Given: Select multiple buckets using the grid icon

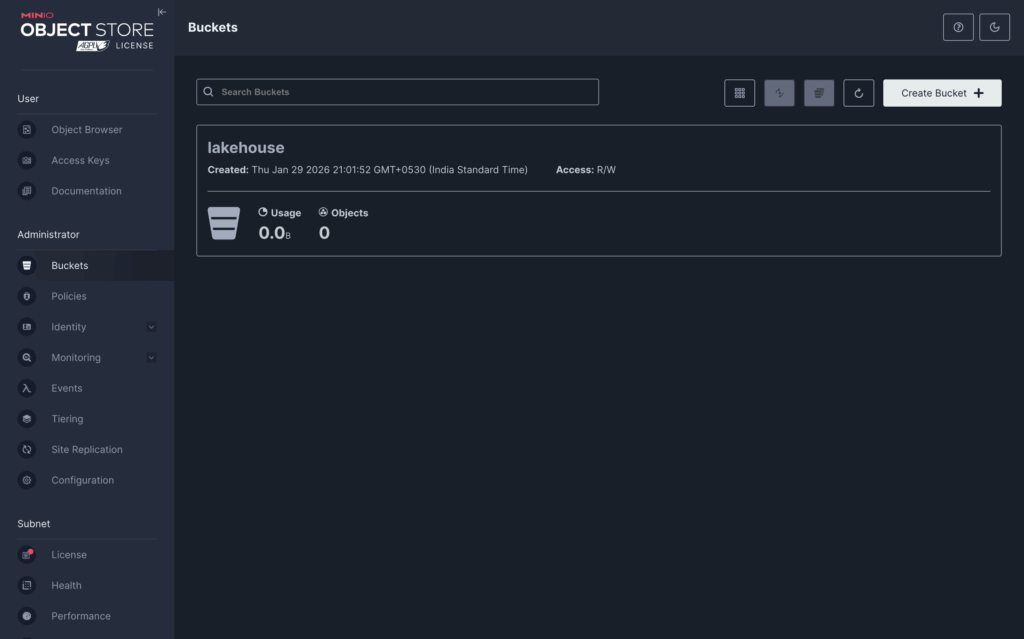Looking at the screenshot, I should [739, 93].
